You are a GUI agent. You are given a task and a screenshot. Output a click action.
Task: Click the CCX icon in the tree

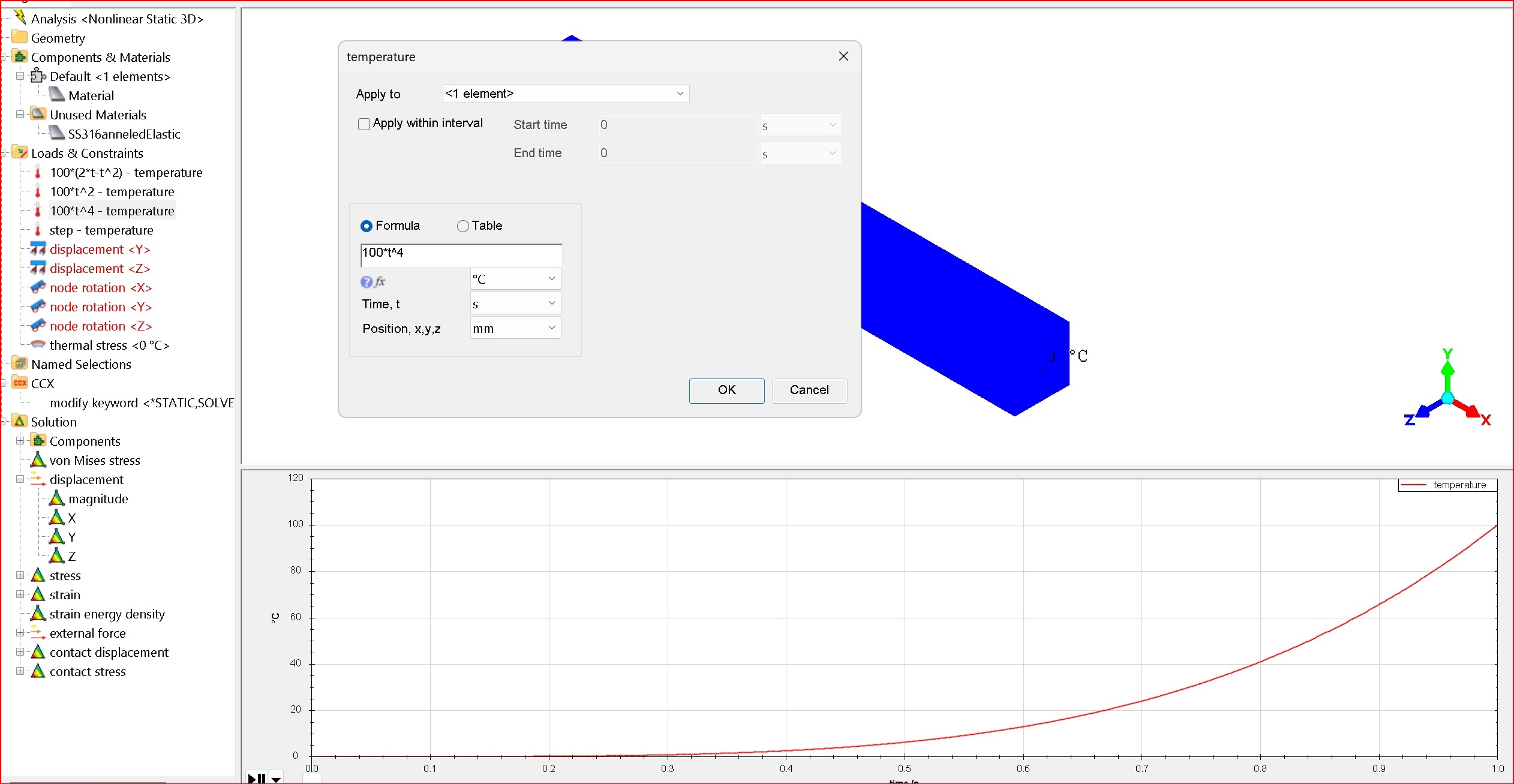20,383
